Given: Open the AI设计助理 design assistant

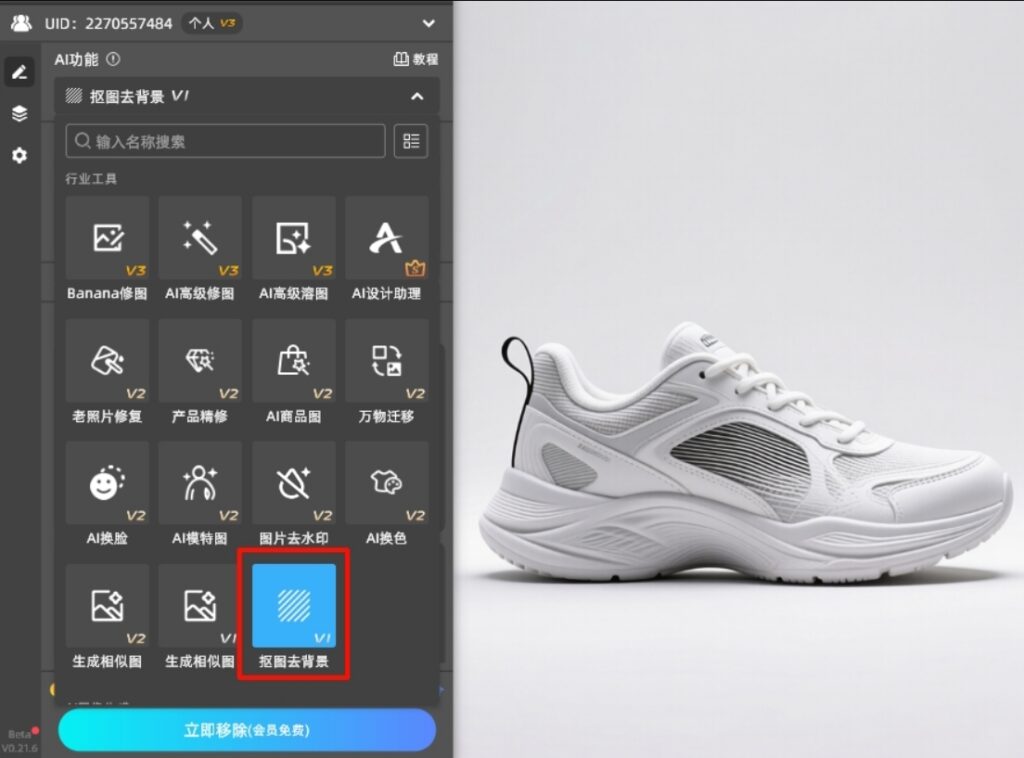Looking at the screenshot, I should tap(386, 240).
